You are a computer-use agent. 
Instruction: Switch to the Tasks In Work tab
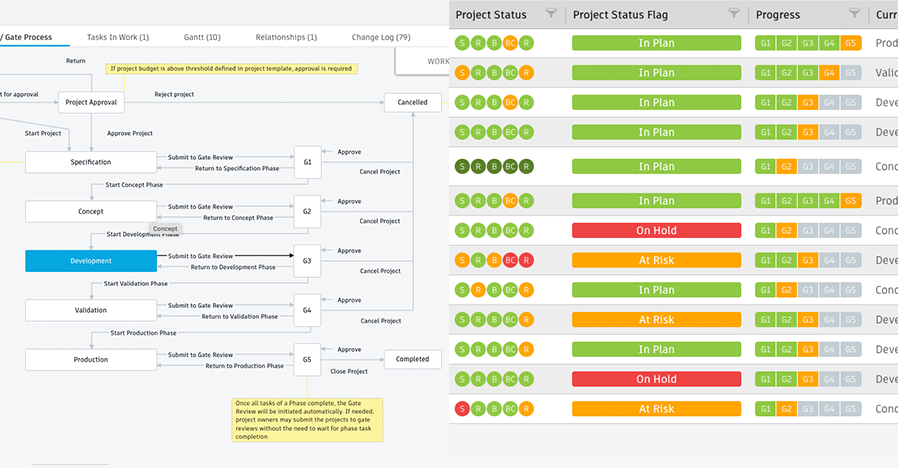click(x=118, y=37)
